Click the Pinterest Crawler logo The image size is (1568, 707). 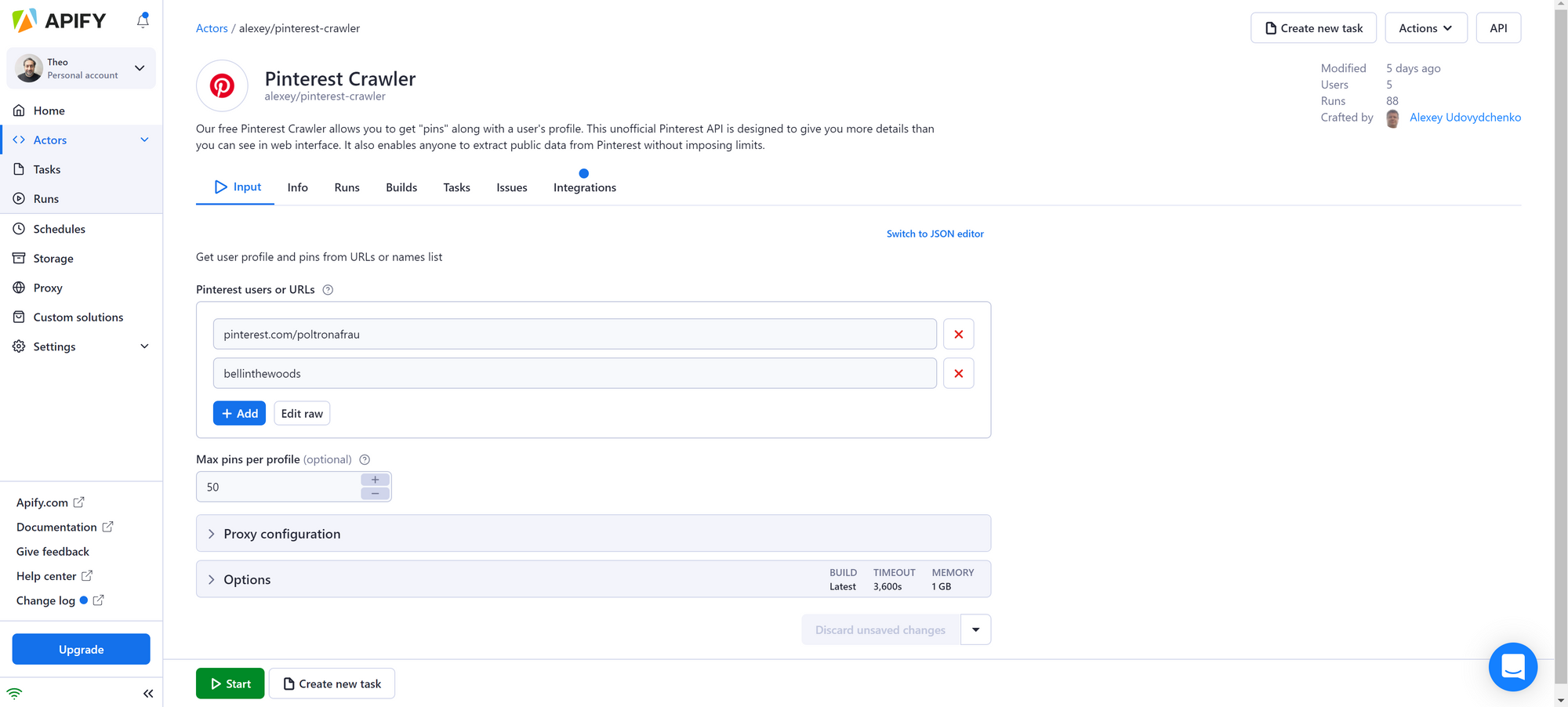(x=222, y=85)
